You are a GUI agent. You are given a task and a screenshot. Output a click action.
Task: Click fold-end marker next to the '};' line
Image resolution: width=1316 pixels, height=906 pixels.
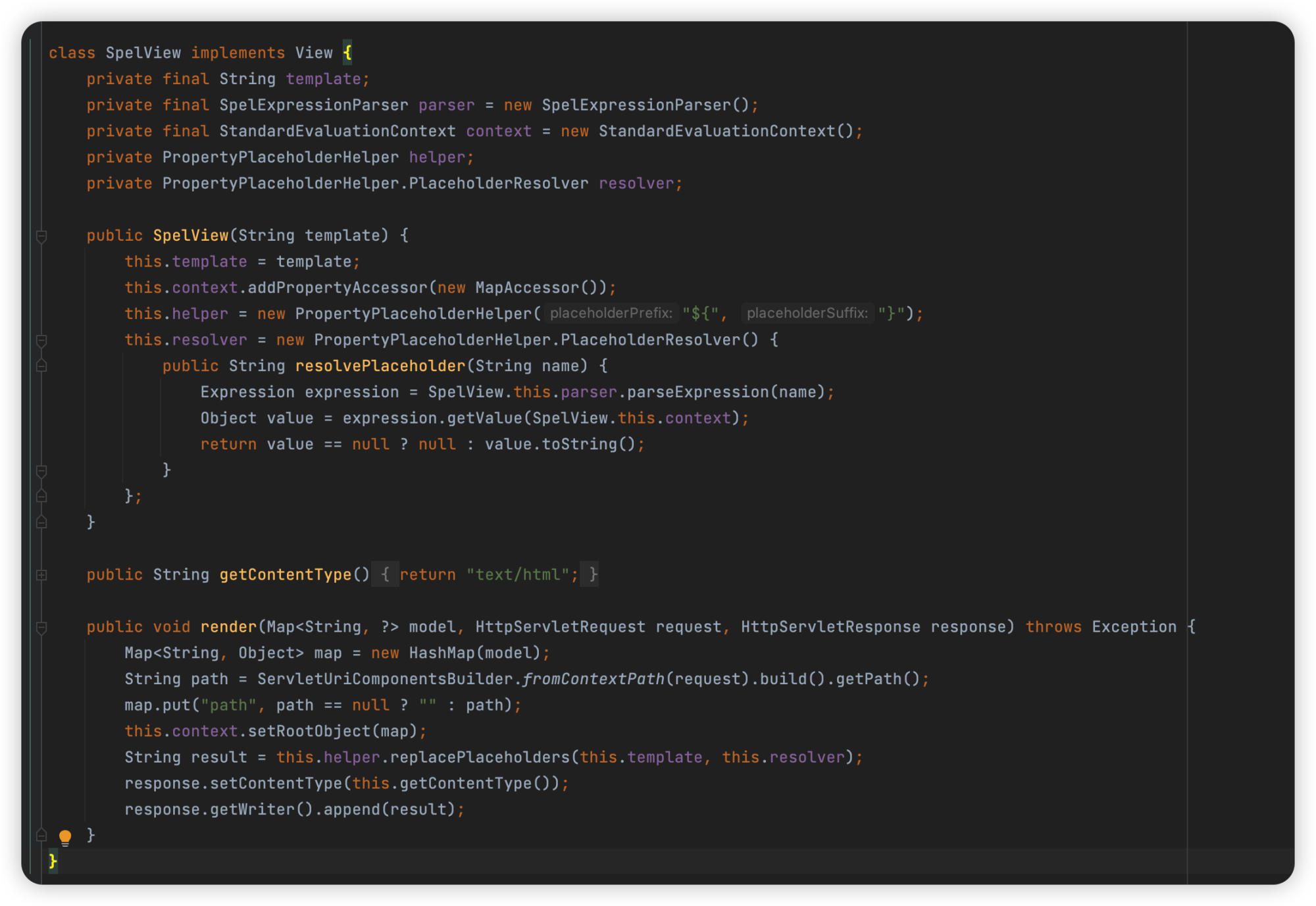(41, 496)
